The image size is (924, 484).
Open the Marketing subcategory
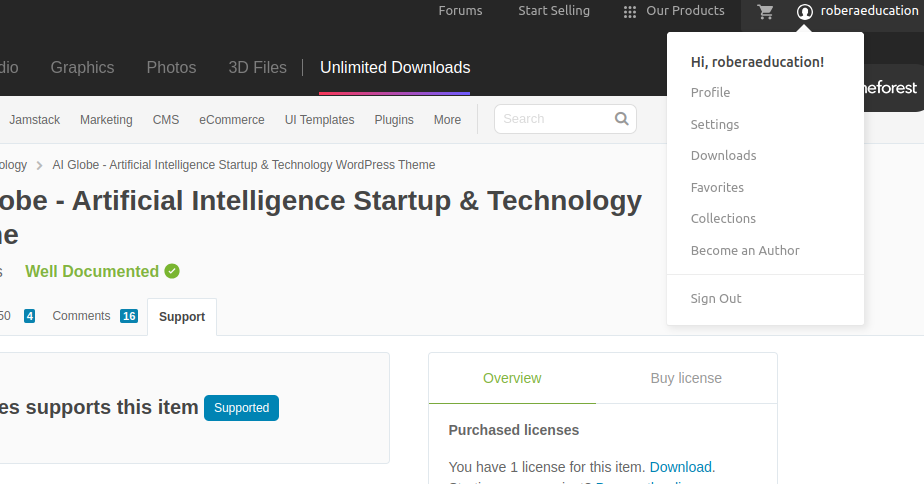[106, 120]
